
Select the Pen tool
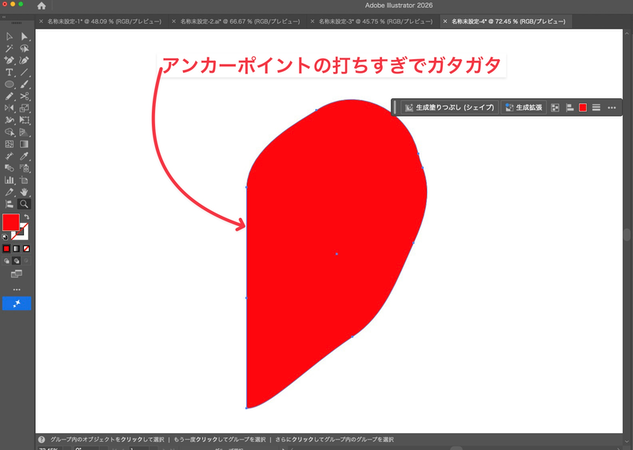pos(9,61)
